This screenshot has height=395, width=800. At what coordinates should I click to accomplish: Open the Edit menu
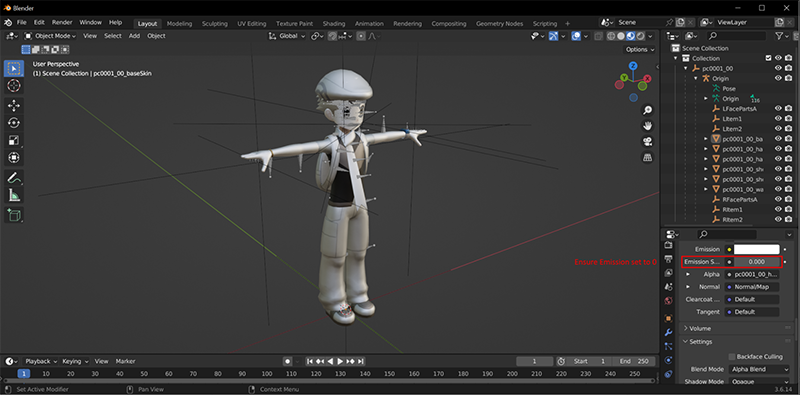tap(39, 23)
